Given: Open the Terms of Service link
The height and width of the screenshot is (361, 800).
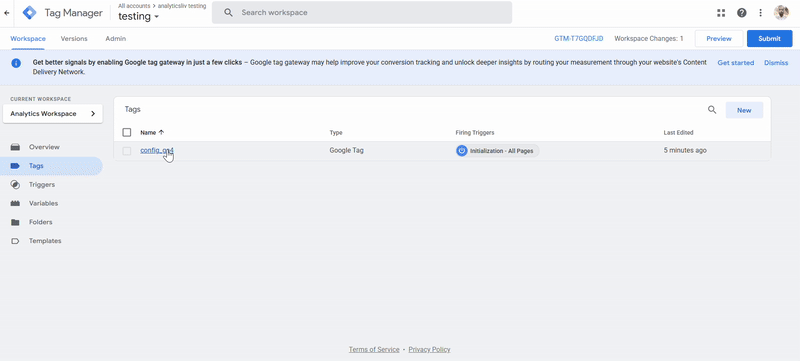Looking at the screenshot, I should 374,349.
